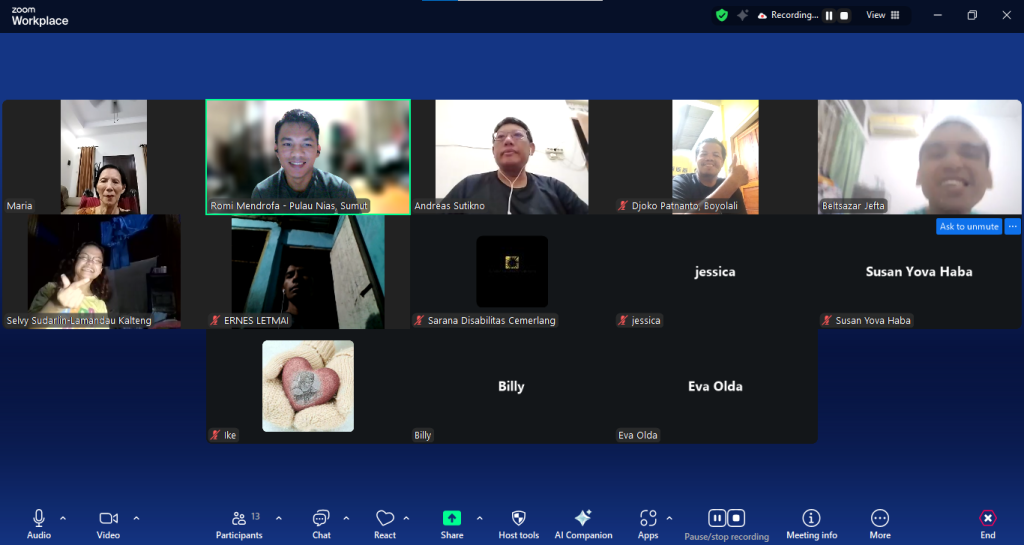Screen dimensions: 1024x545
Task: Open the View layout menu
Action: (882, 15)
